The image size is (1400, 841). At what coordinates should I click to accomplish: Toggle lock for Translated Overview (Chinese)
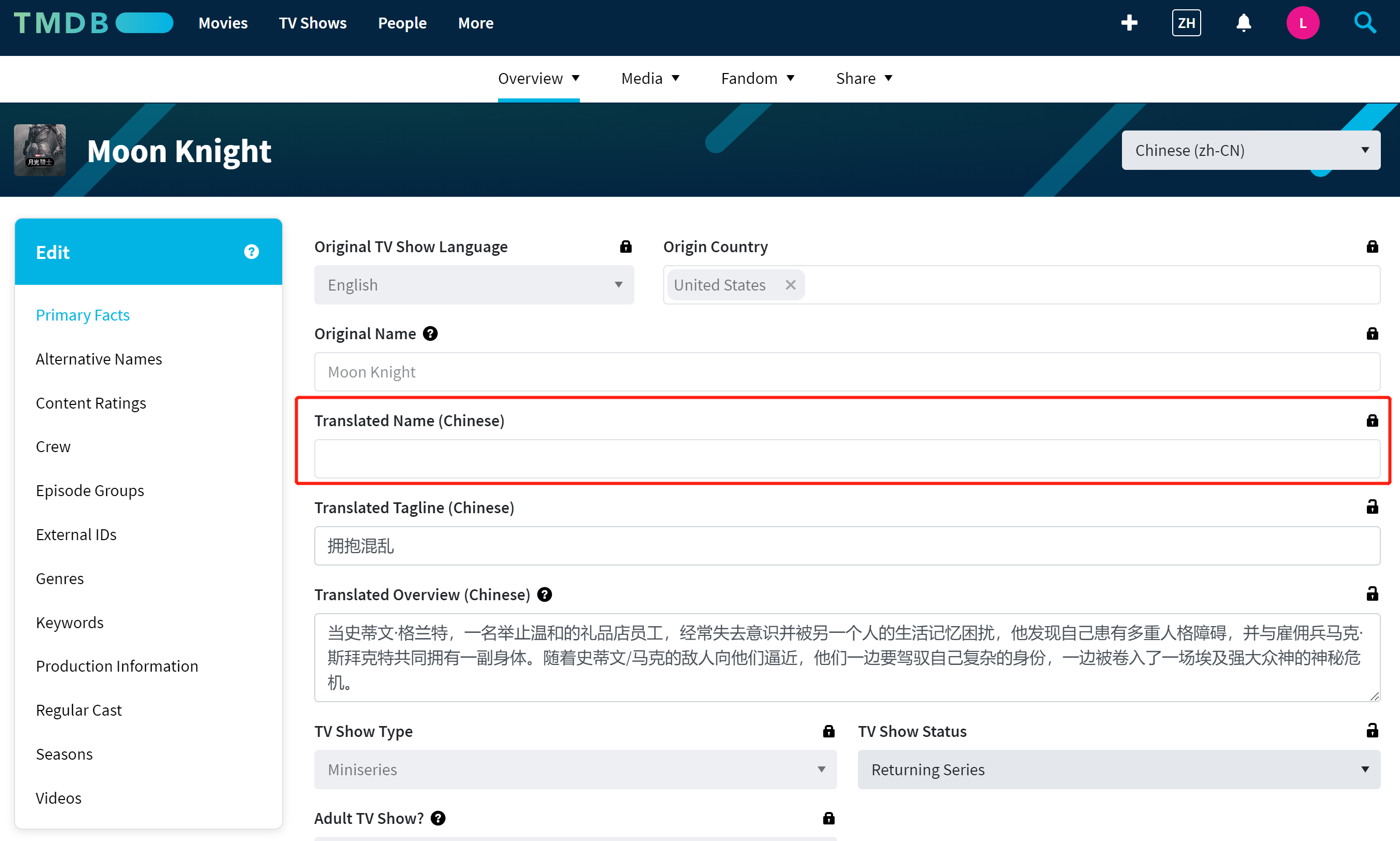(1372, 594)
